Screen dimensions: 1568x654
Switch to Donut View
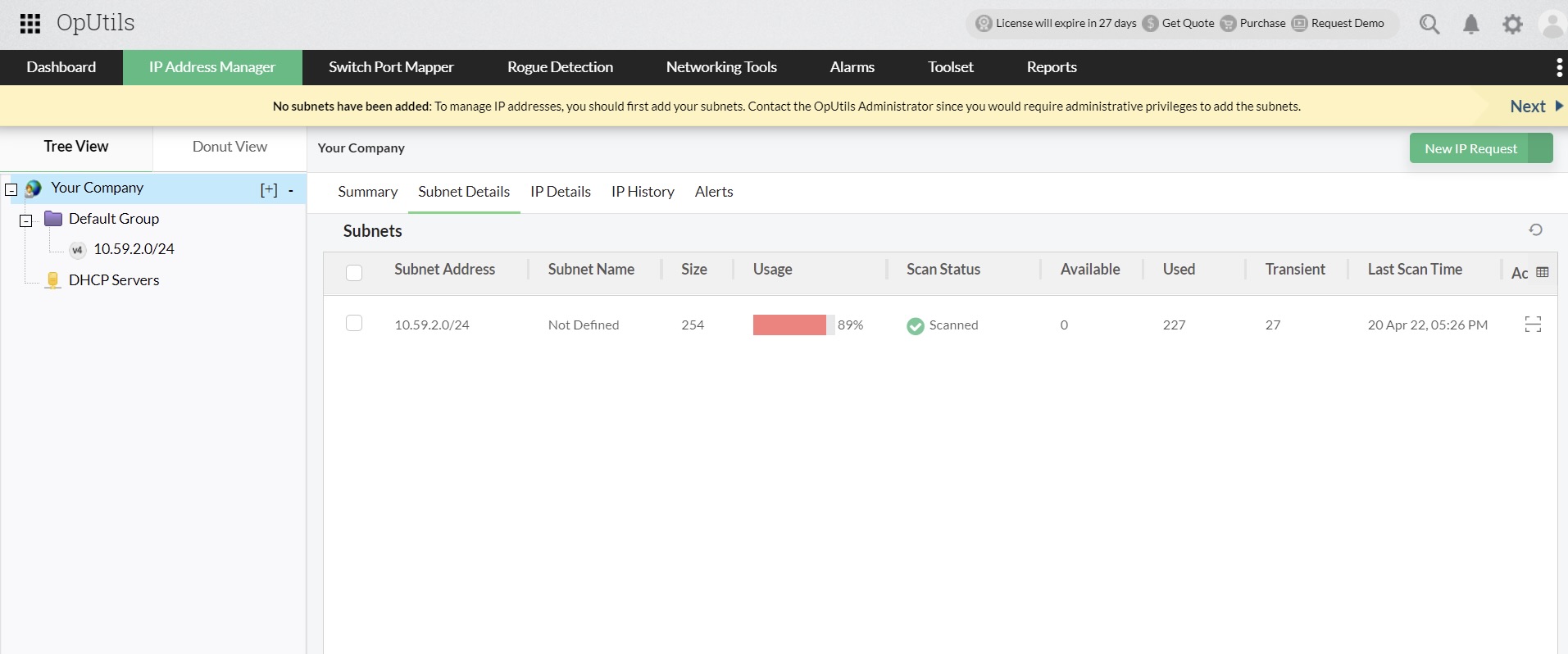(x=230, y=147)
